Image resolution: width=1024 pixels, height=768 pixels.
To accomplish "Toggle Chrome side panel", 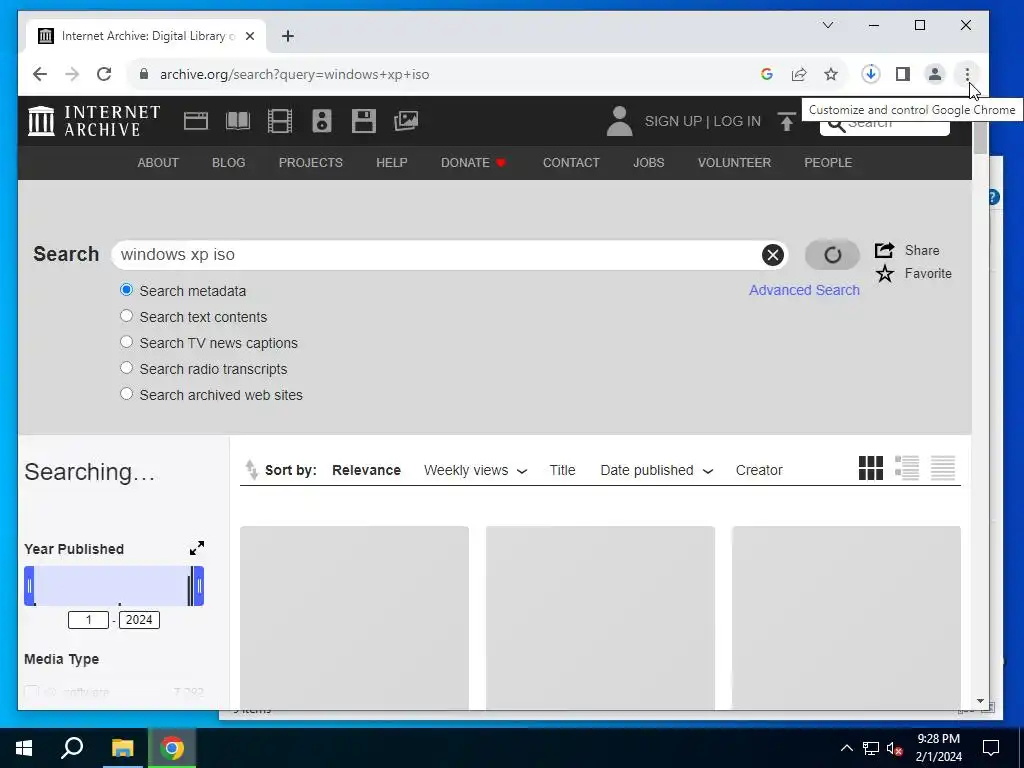I will 903,74.
